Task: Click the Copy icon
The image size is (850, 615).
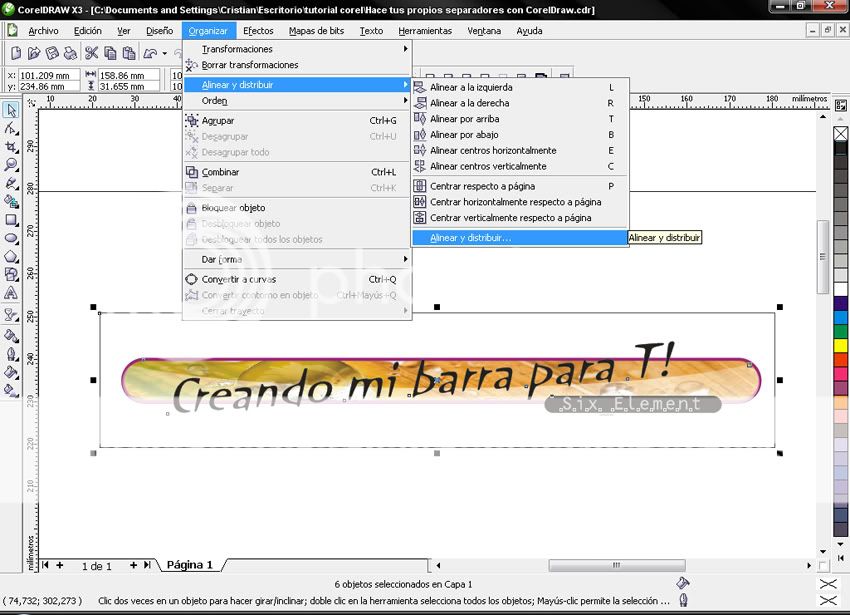Action: [x=110, y=53]
